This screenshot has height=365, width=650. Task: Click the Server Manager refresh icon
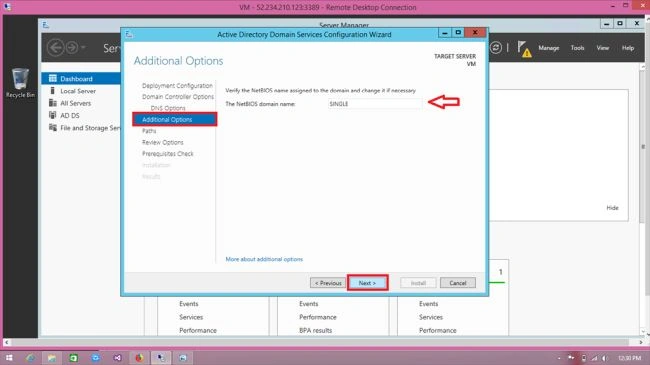496,48
